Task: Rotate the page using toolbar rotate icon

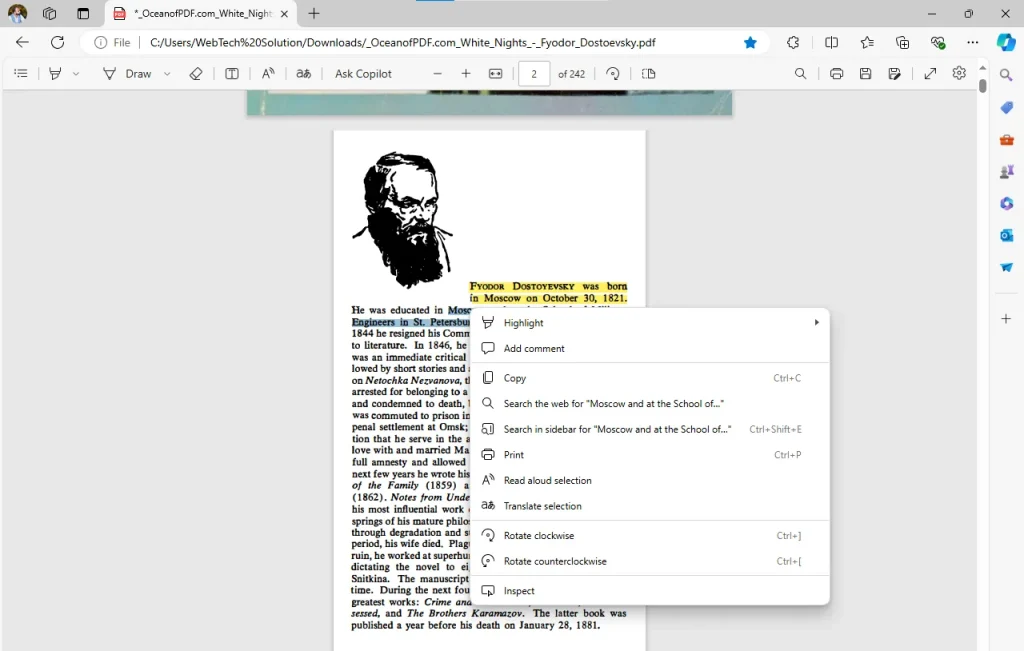Action: coord(613,74)
